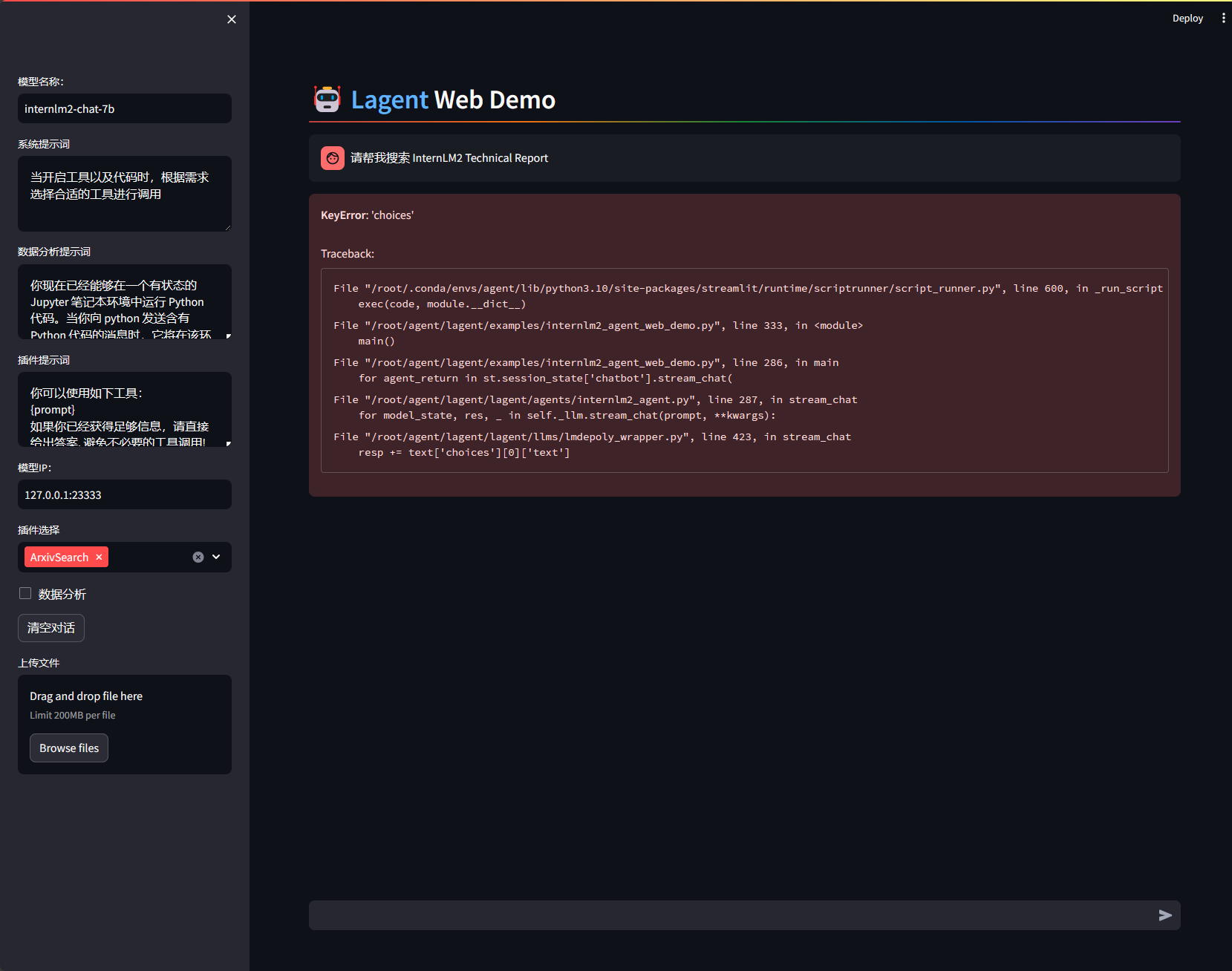The height and width of the screenshot is (971, 1232).
Task: Click the robot logo icon
Action: pos(327,99)
